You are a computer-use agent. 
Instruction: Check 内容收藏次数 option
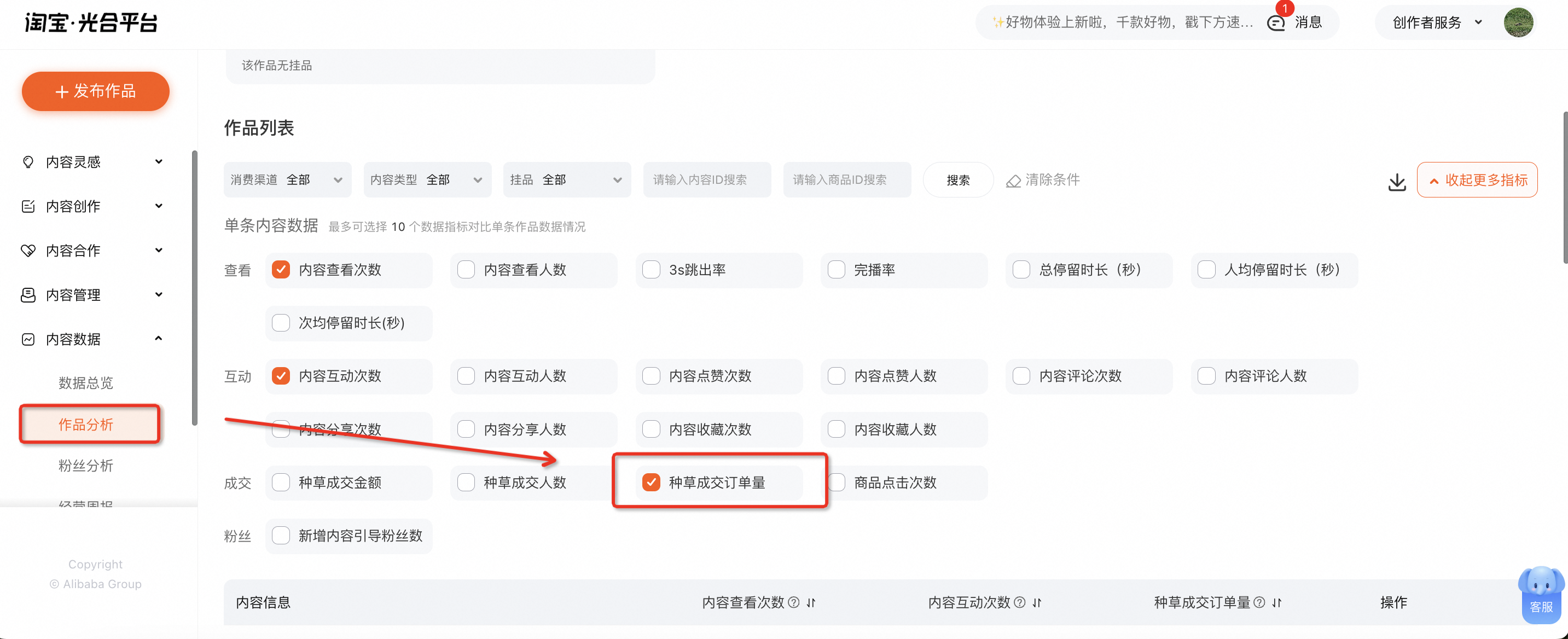tap(651, 429)
